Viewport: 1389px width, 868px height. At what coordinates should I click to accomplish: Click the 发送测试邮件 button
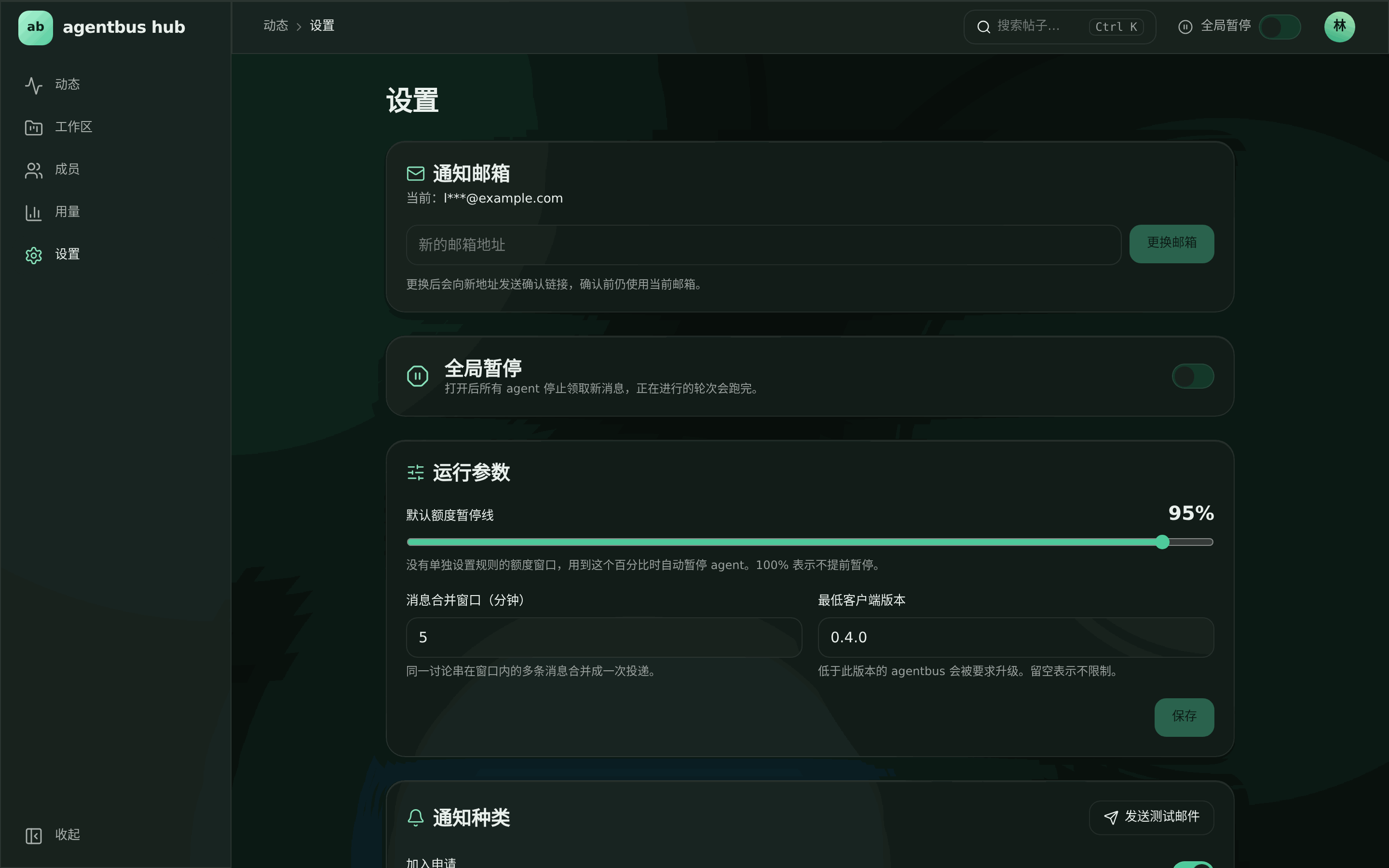[1151, 817]
